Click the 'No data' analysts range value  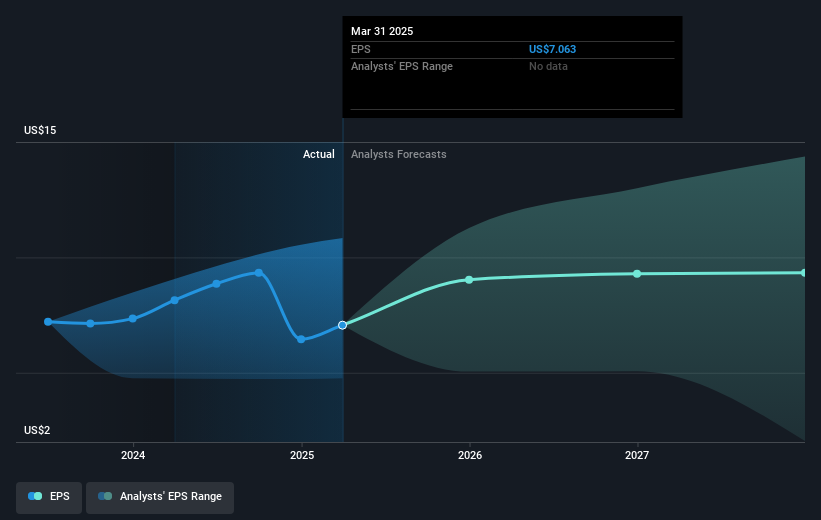coord(548,67)
